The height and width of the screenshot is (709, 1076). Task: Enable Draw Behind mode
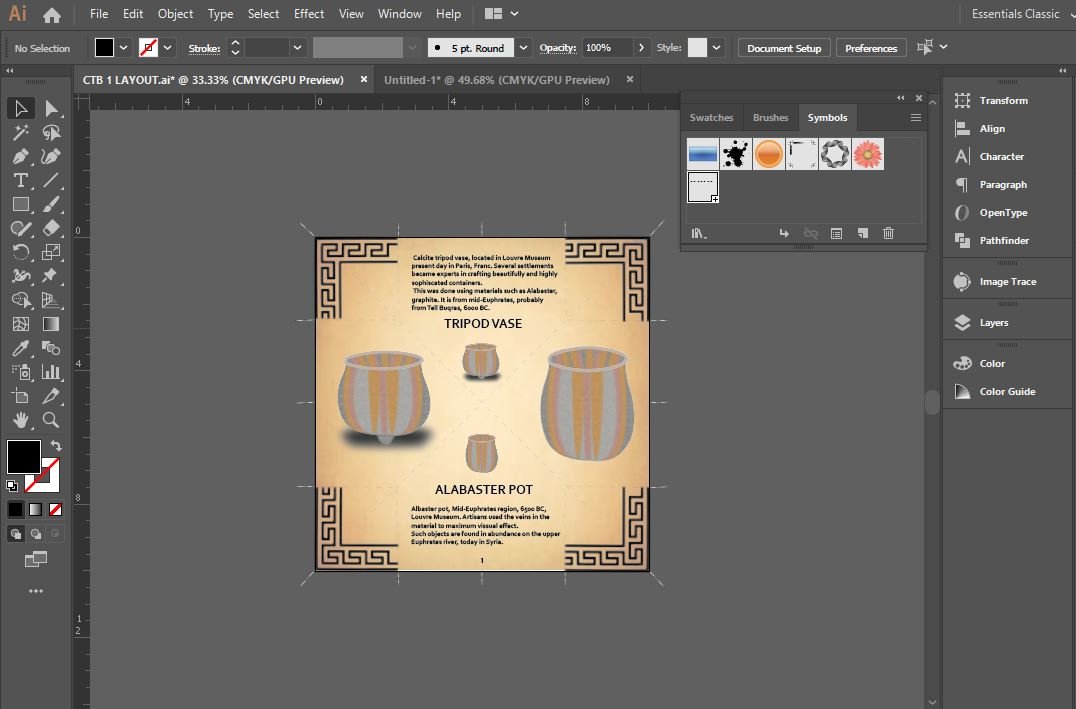(35, 534)
